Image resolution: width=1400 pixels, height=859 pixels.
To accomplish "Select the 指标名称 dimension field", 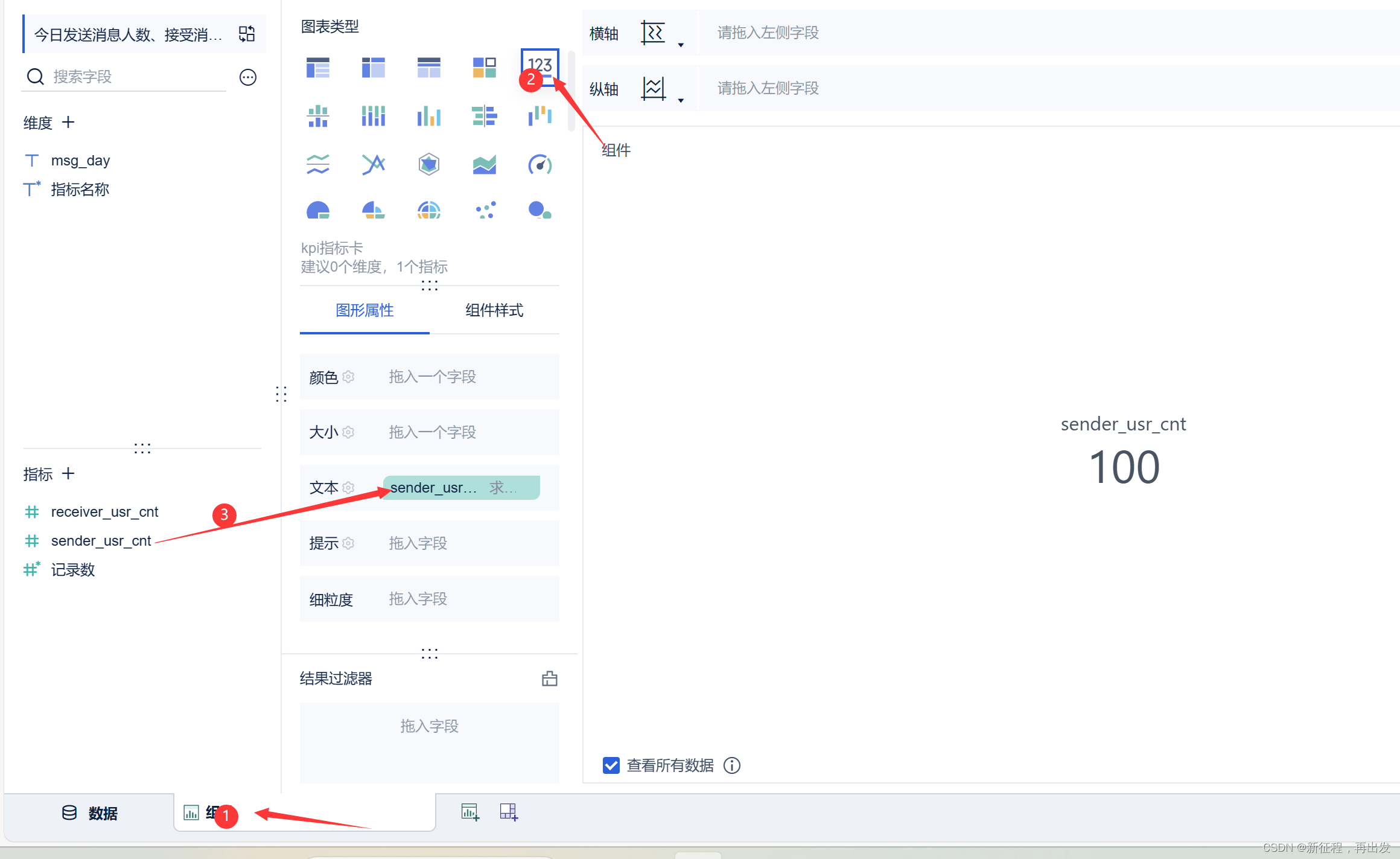I will pyautogui.click(x=80, y=190).
